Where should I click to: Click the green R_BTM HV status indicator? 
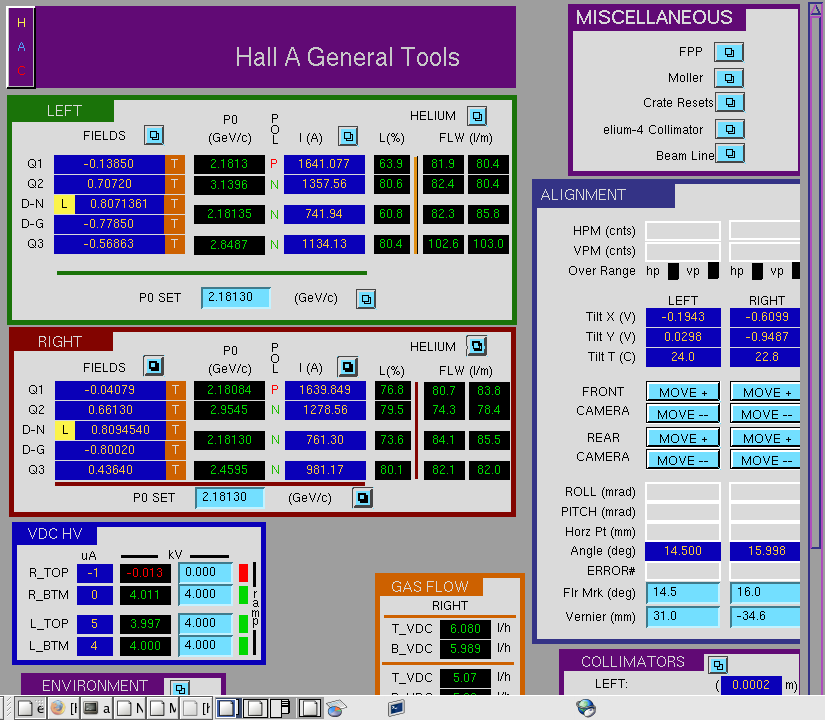point(243,595)
